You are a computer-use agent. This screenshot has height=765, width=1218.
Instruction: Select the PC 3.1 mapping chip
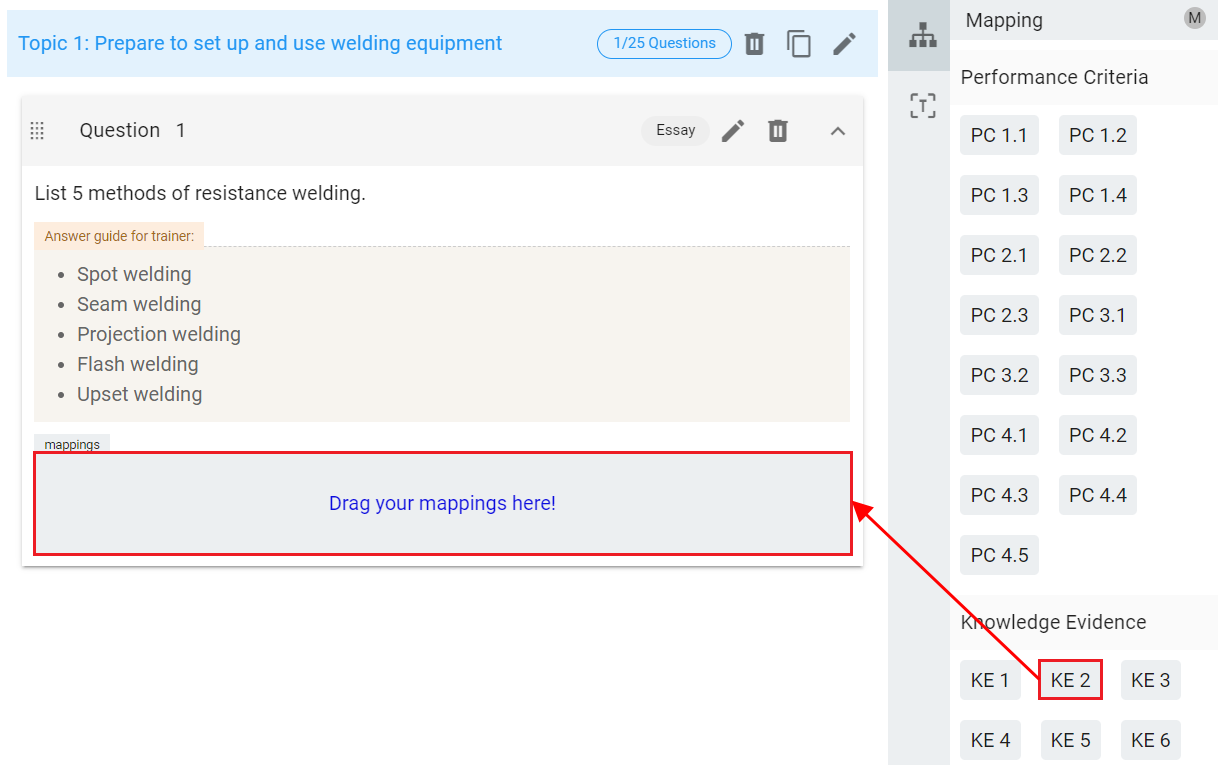coord(1098,315)
